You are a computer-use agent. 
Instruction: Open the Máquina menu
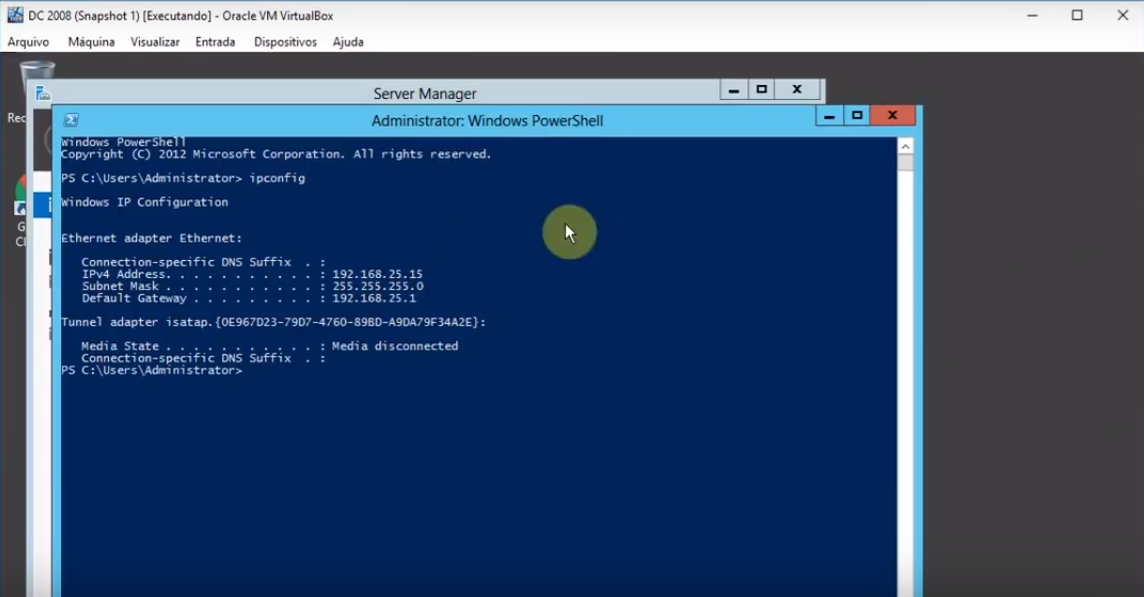point(91,42)
